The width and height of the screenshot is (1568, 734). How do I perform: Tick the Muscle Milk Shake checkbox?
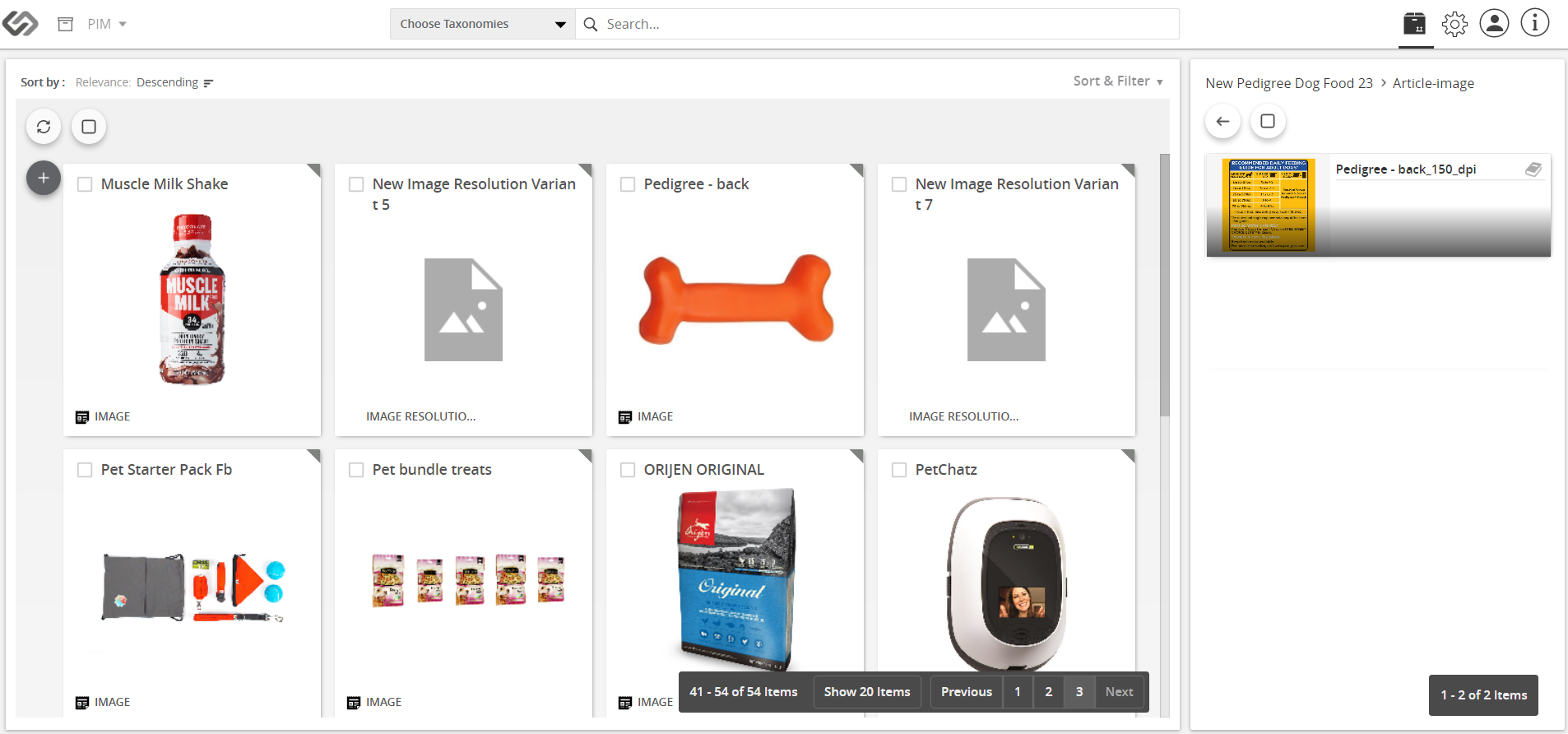click(85, 184)
